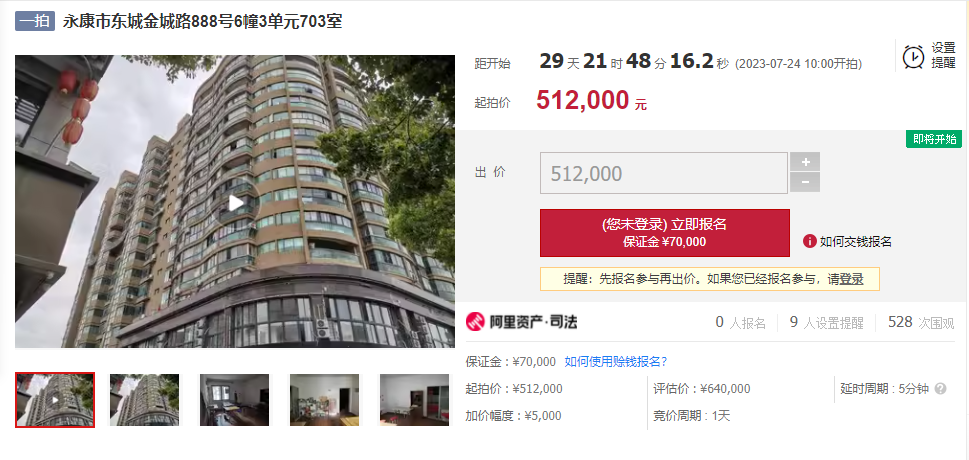
Task: Select the second building exterior thumbnail
Action: [145, 400]
